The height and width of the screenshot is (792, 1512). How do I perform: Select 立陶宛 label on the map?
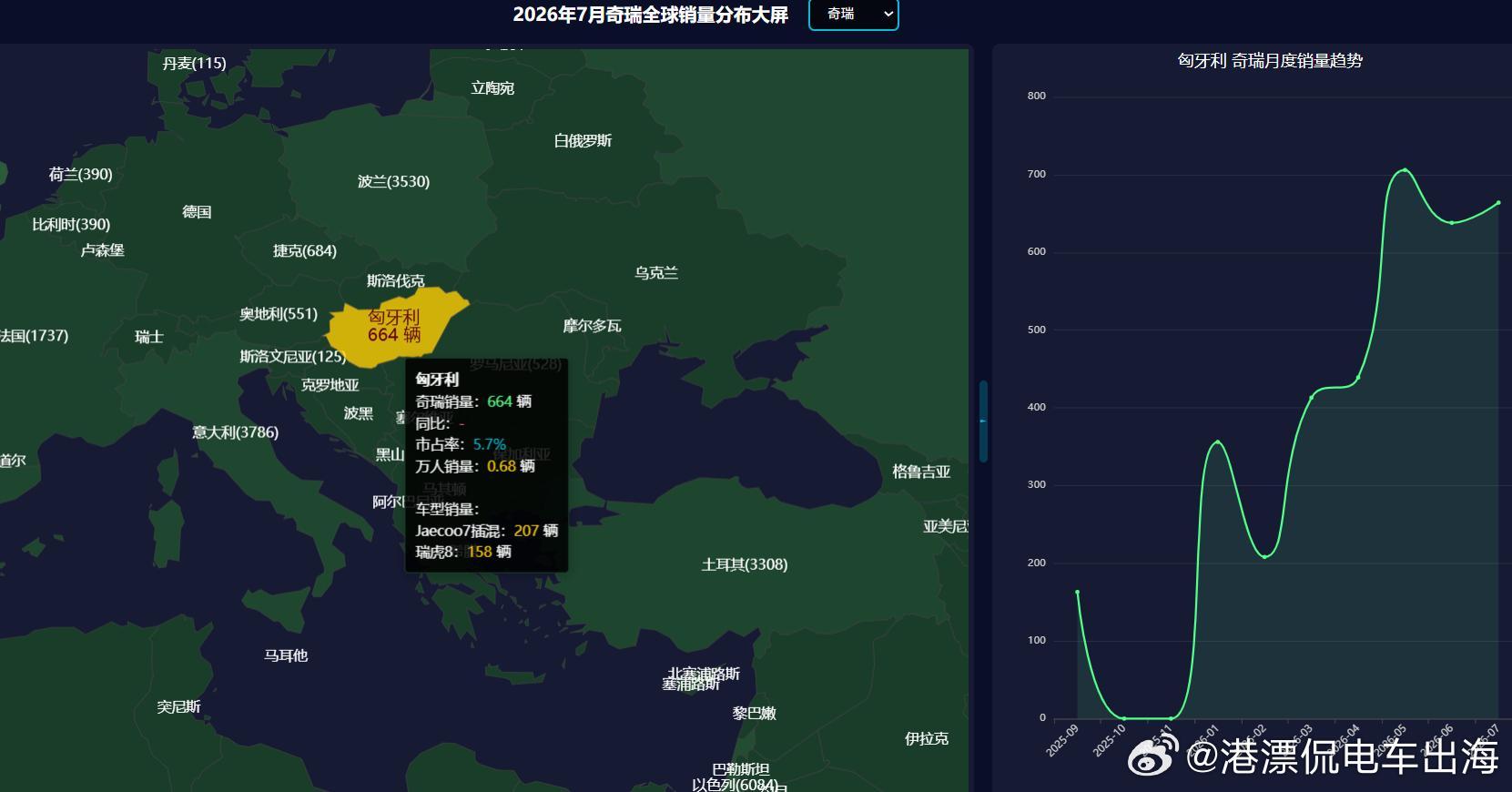[x=492, y=88]
